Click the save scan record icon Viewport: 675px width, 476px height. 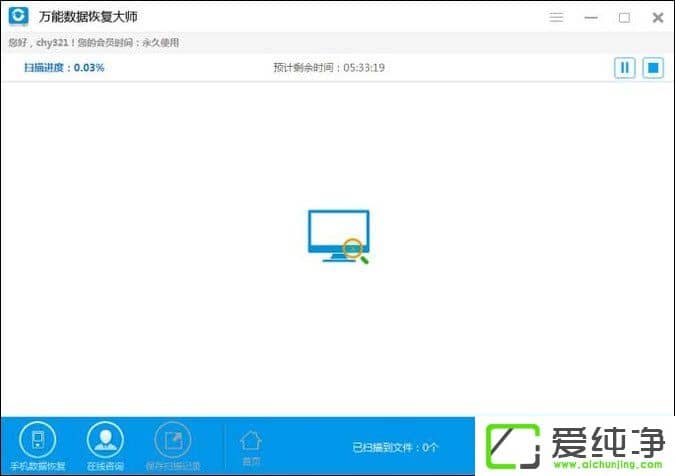[172, 440]
